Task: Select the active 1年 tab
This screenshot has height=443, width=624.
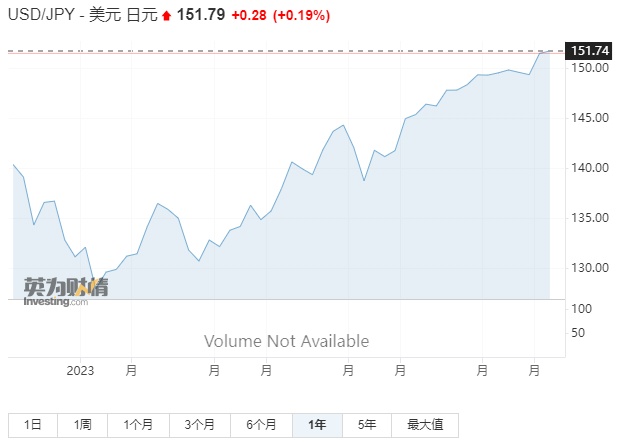Action: tap(317, 424)
